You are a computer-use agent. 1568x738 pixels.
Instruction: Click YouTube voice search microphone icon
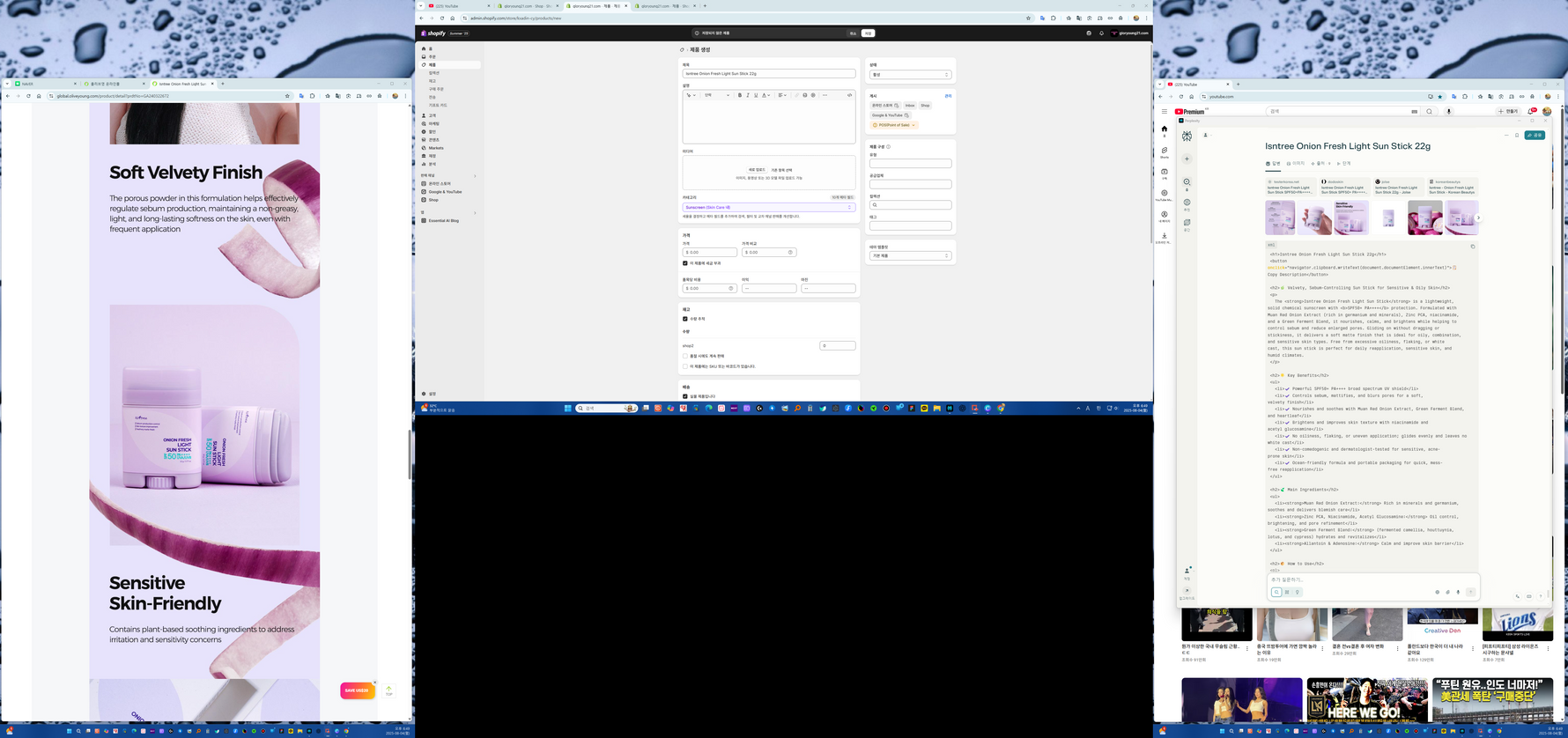1448,112
